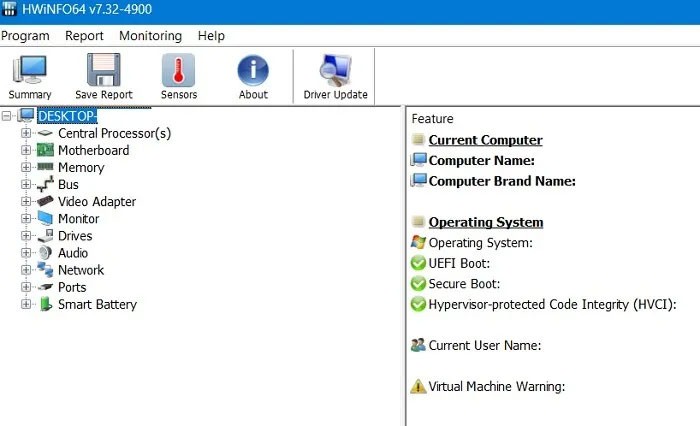
Task: Expand the Central Processor(s) node
Action: 26,133
